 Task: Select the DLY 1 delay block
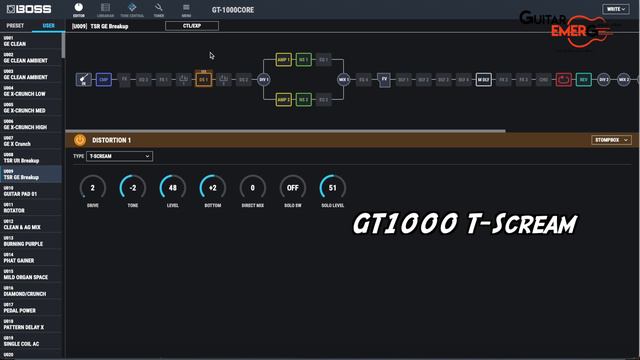[x=404, y=80]
